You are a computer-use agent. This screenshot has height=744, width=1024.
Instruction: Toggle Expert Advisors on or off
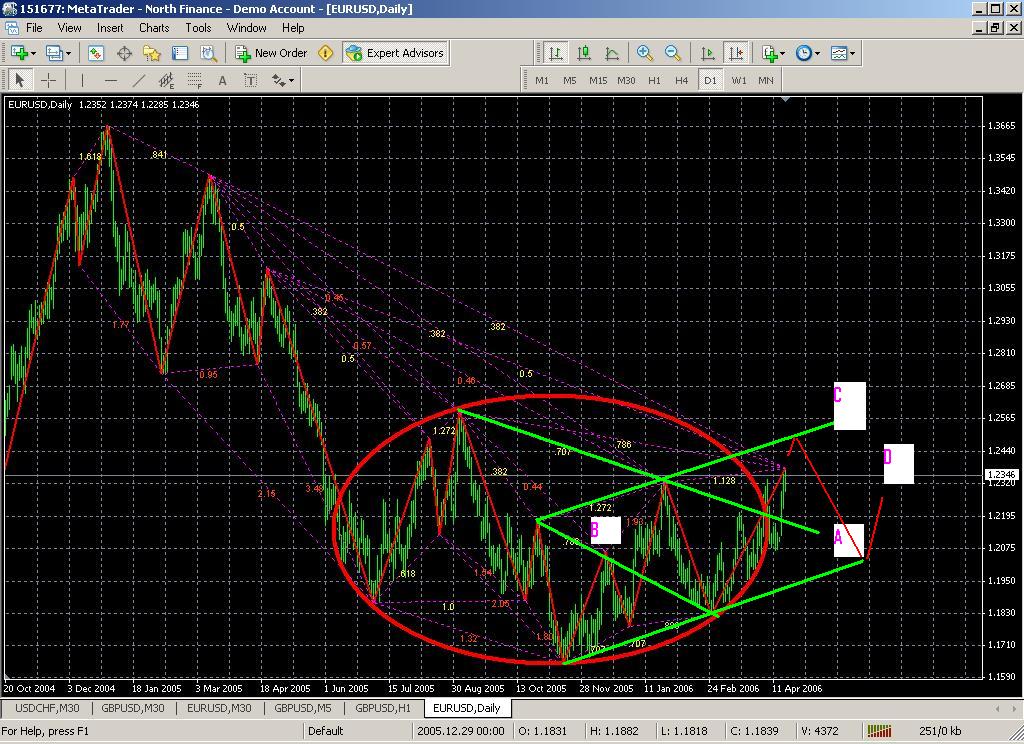point(395,54)
